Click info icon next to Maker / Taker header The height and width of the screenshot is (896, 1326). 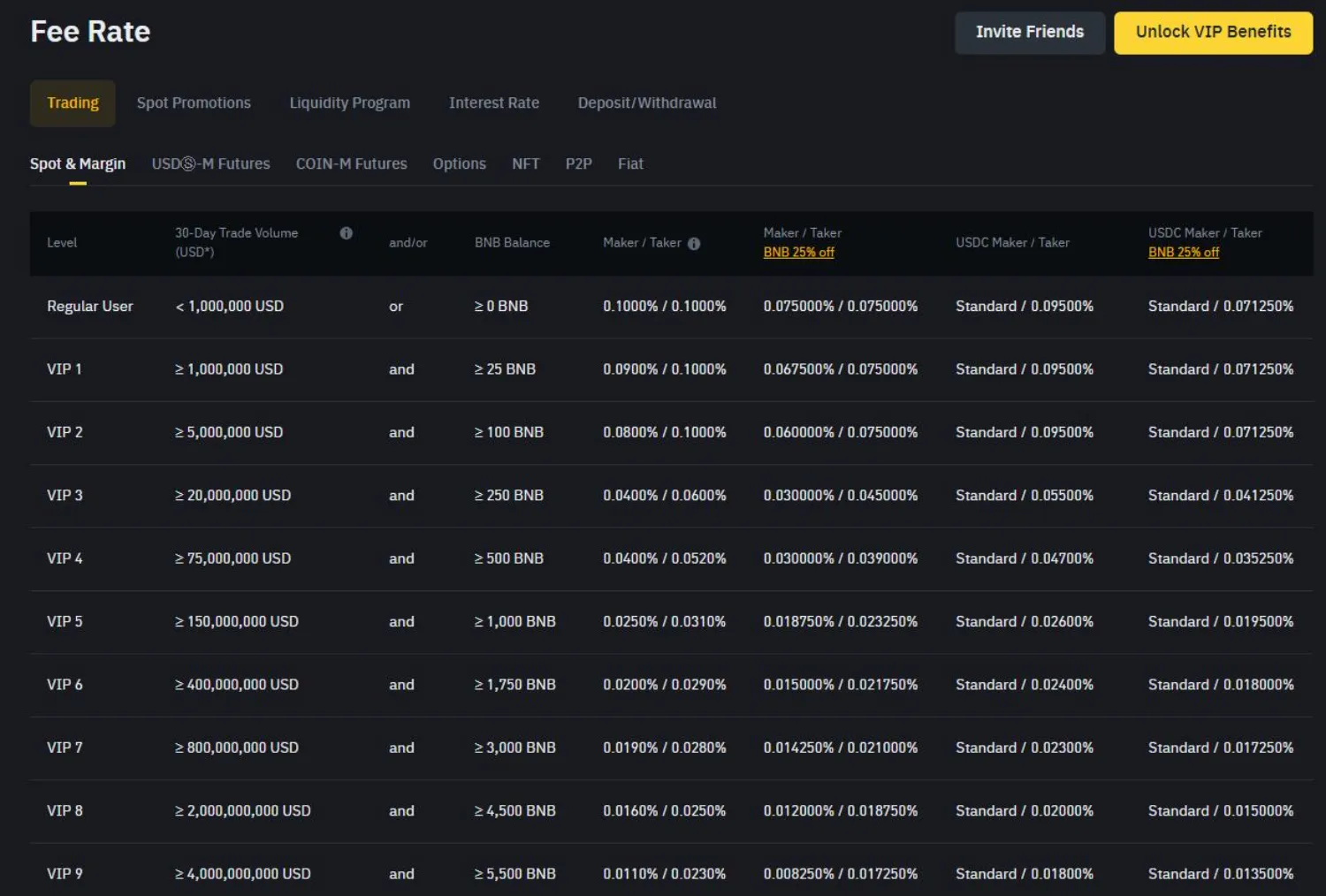pos(694,244)
